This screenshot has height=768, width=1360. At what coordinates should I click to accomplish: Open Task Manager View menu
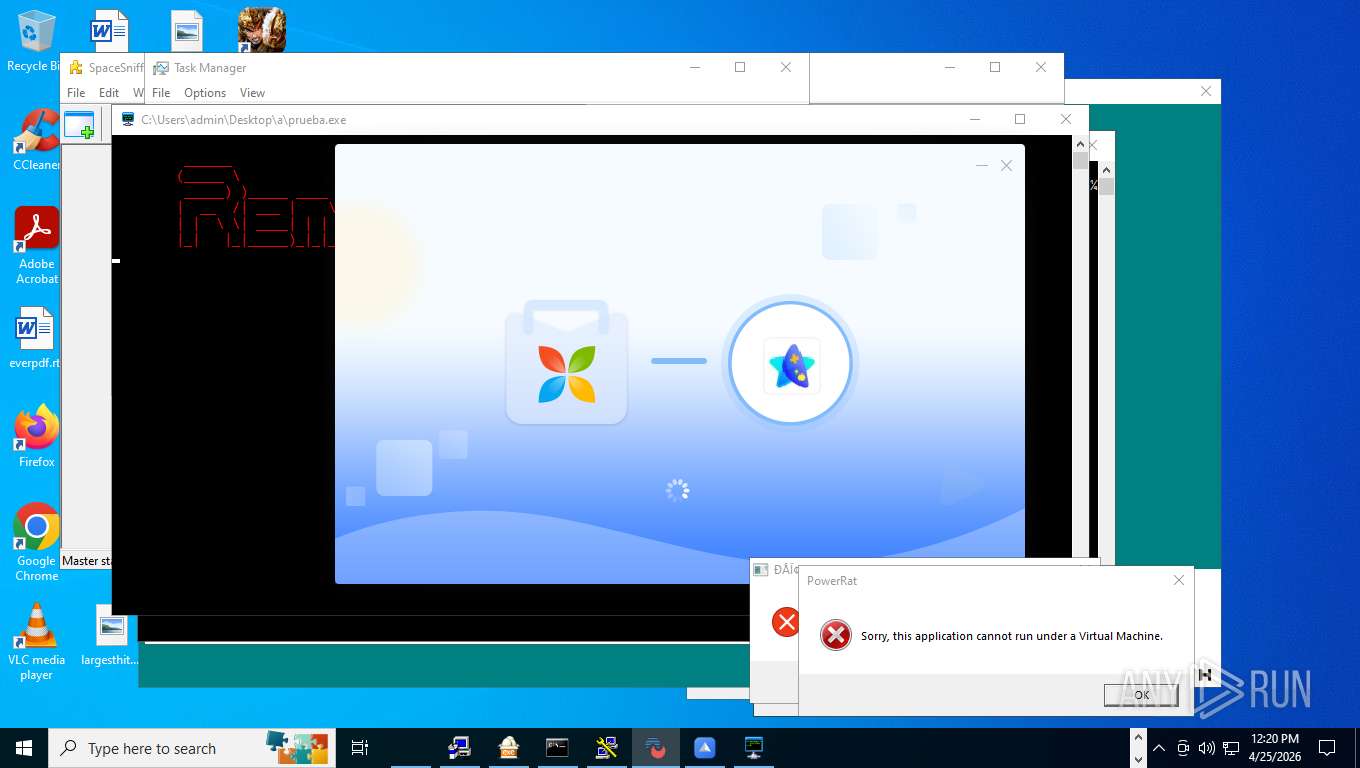pyautogui.click(x=252, y=93)
